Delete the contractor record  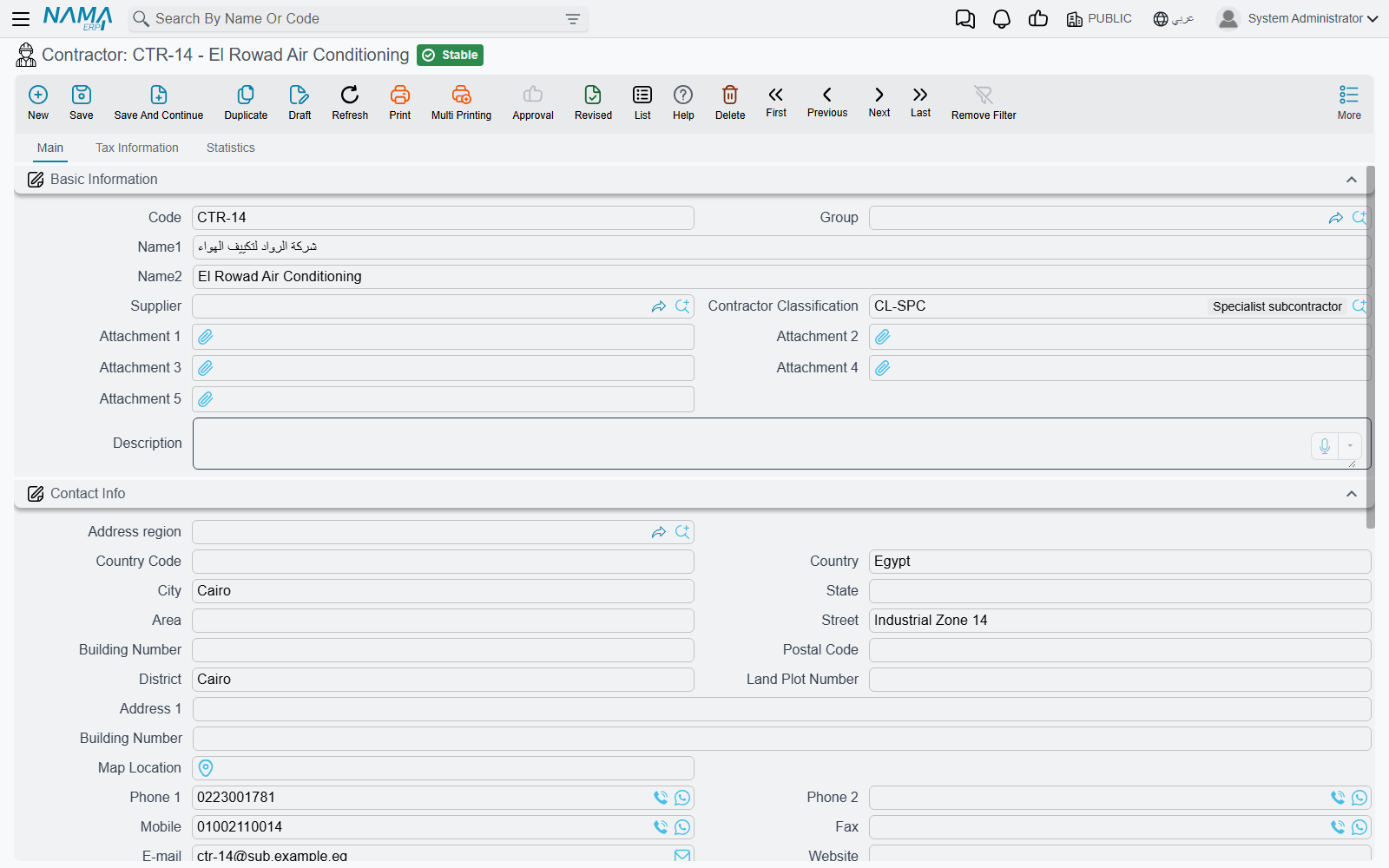point(730,102)
